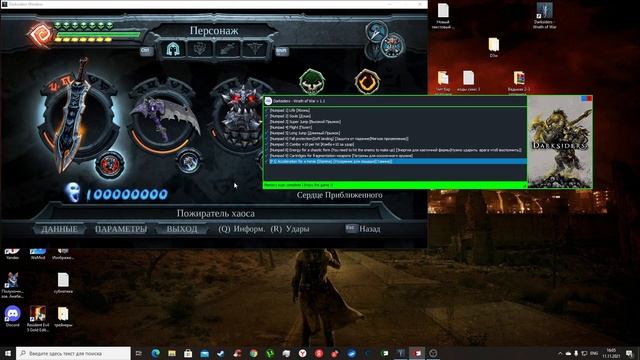640x360 pixels.
Task: Open the helmet character tab
Action: pyautogui.click(x=173, y=49)
